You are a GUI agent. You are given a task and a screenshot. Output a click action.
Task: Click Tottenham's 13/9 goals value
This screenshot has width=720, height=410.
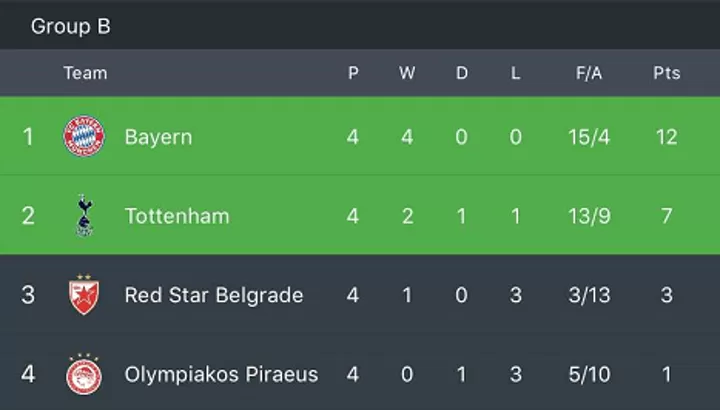(x=589, y=216)
